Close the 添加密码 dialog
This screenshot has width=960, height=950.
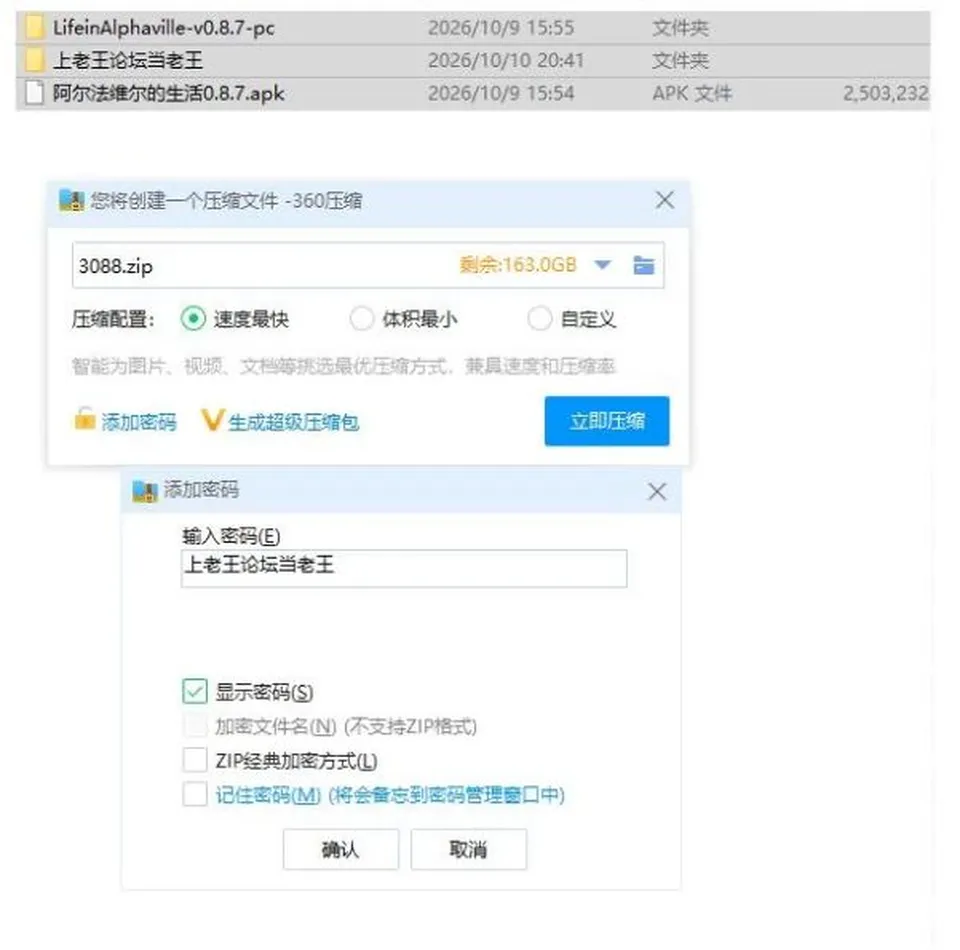(657, 492)
